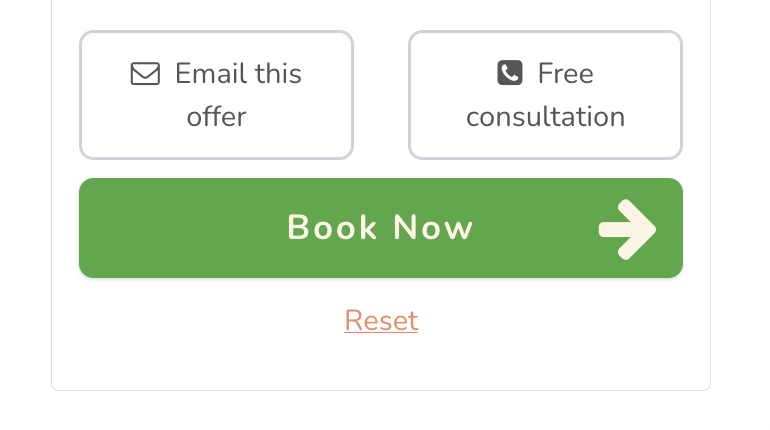770x430 pixels.
Task: Click the bottom edge of the Email this offer box
Action: pos(217,158)
